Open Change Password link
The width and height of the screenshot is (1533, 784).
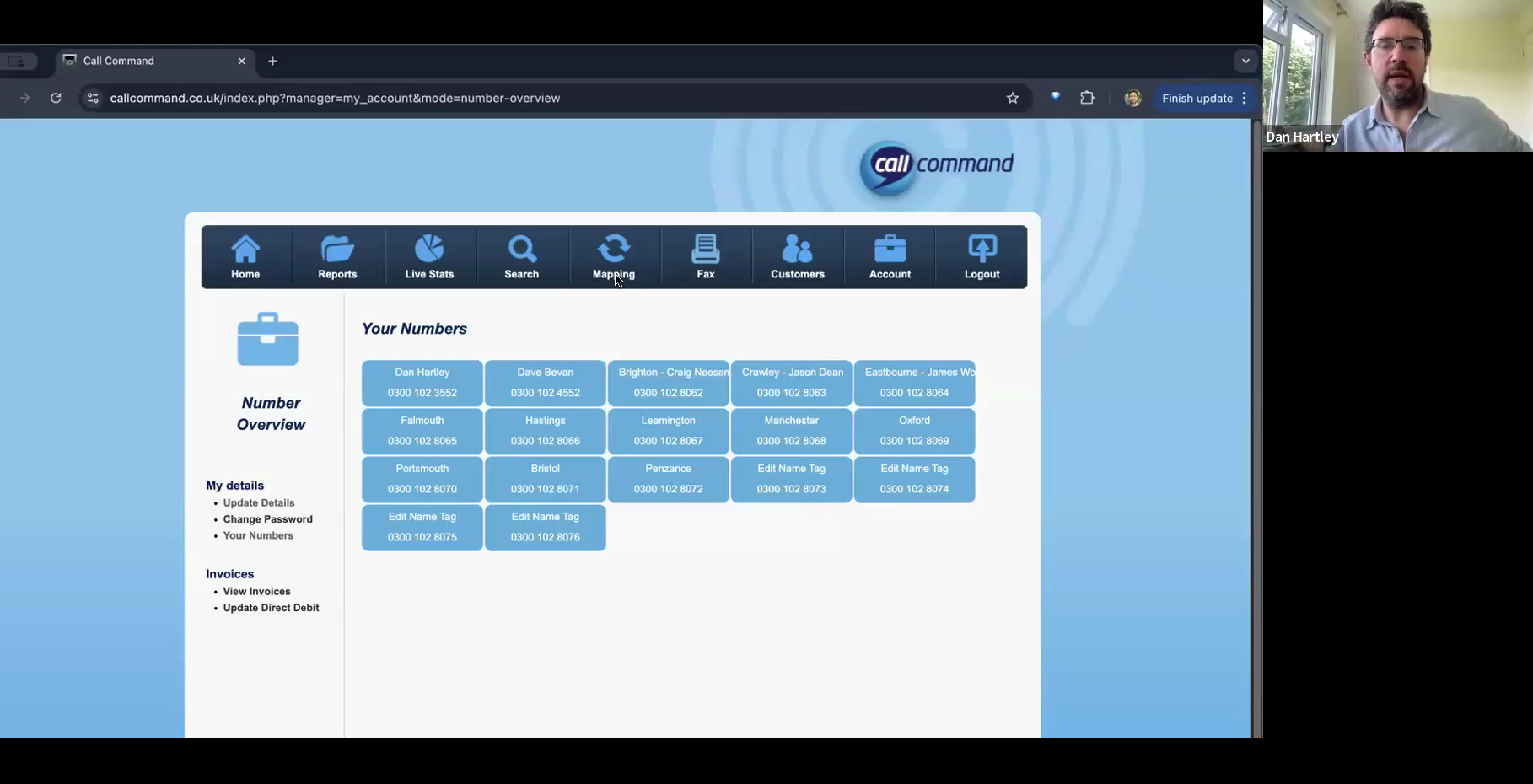coord(267,519)
